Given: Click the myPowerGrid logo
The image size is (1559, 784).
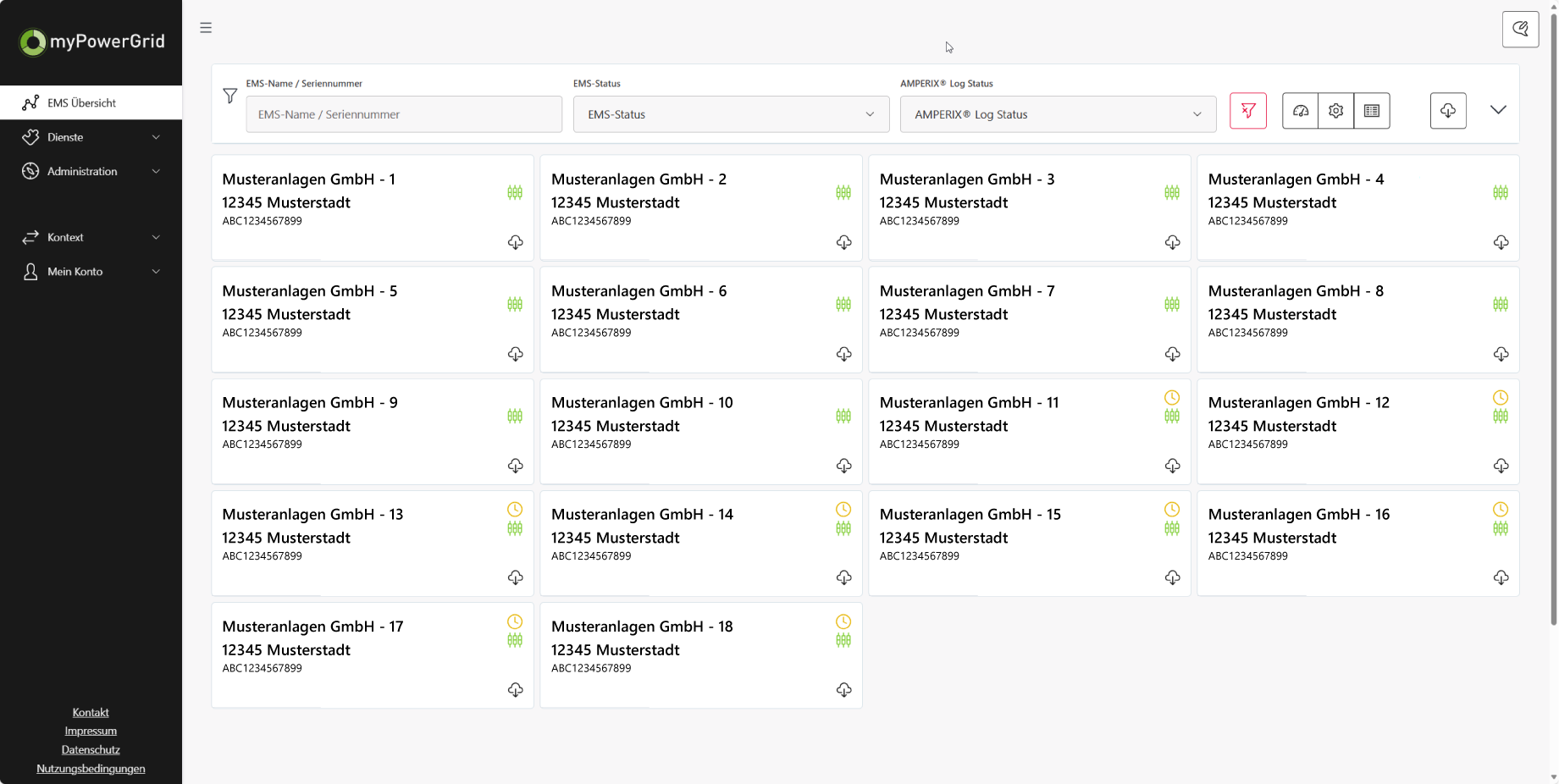Looking at the screenshot, I should point(91,41).
